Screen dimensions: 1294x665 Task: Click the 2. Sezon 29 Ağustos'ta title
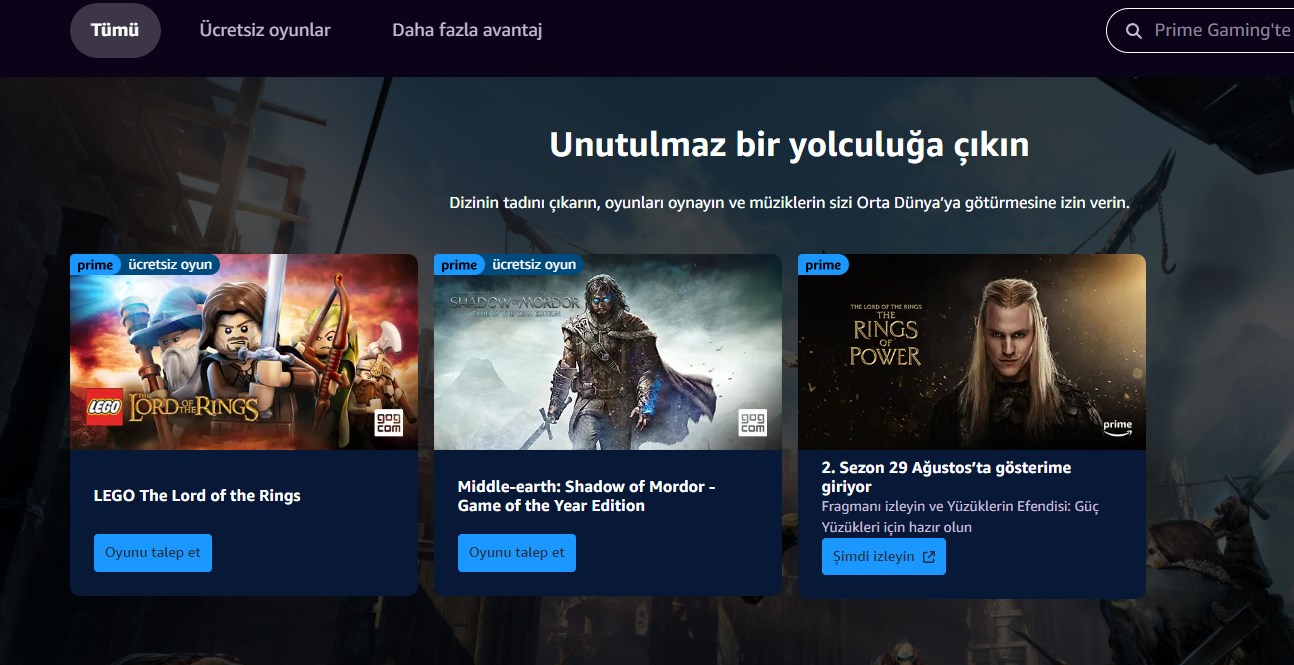946,477
